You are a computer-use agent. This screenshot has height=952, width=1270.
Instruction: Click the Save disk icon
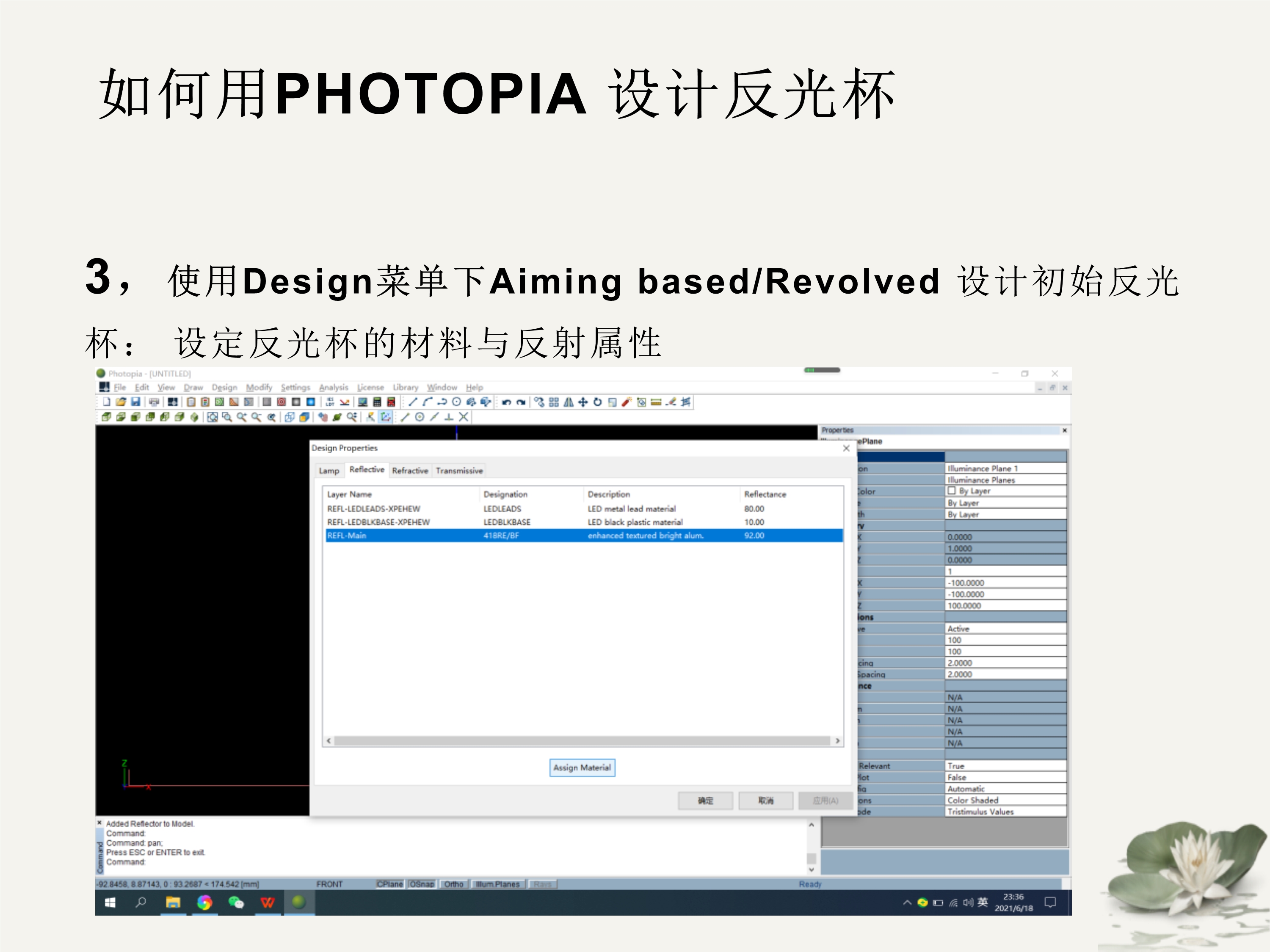click(x=135, y=402)
